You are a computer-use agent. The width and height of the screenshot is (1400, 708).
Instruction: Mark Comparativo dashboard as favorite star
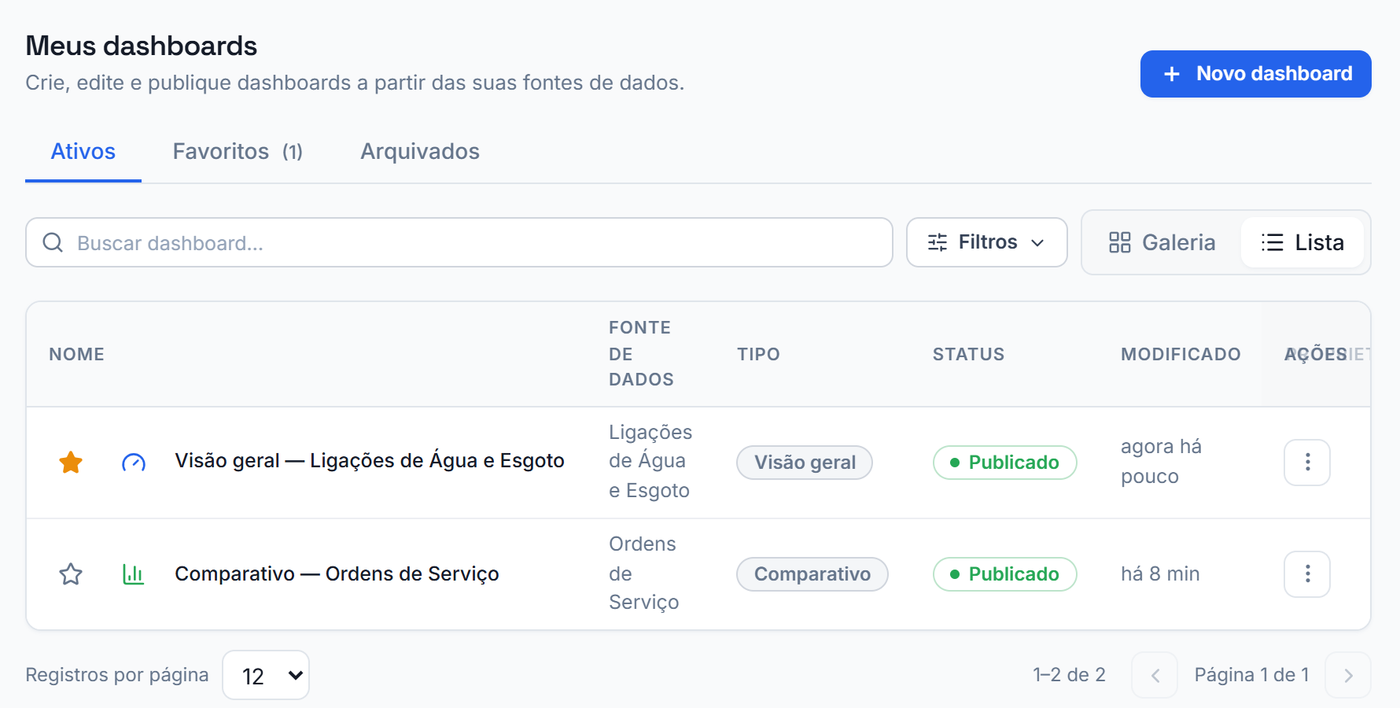tap(70, 574)
